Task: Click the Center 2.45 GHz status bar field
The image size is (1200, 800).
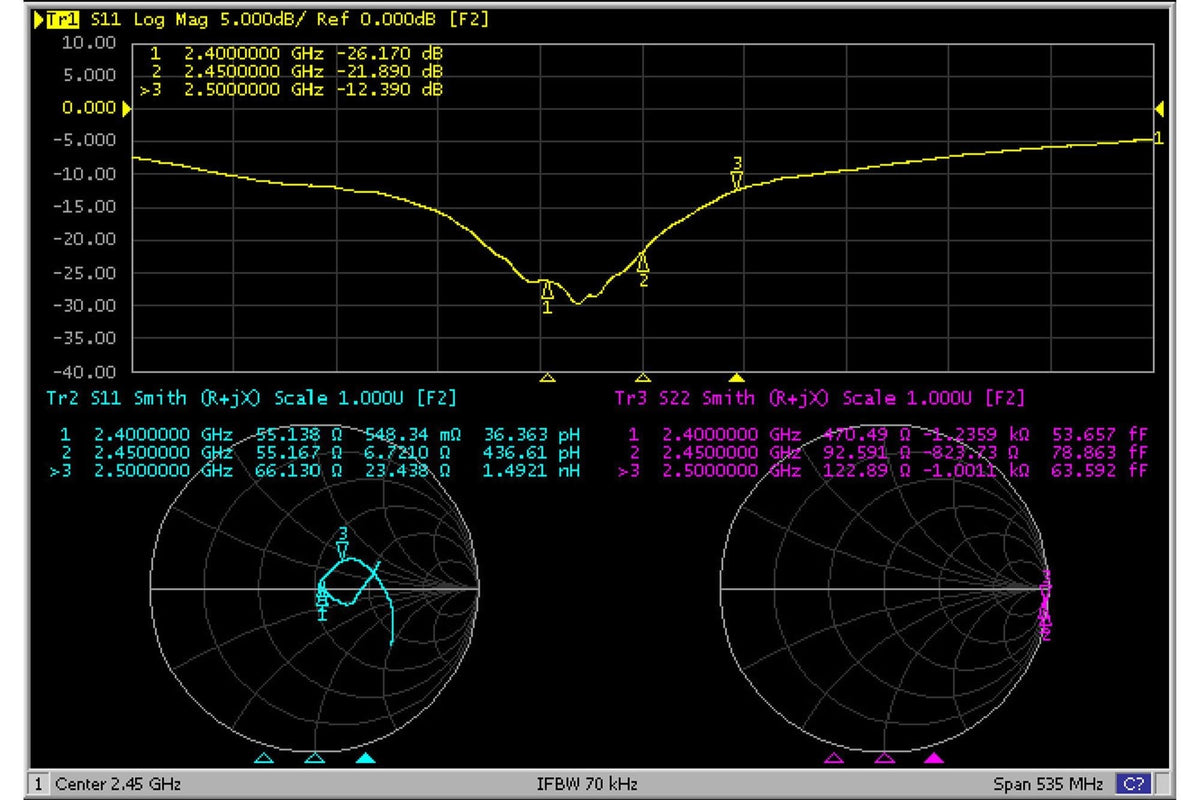Action: pos(118,783)
